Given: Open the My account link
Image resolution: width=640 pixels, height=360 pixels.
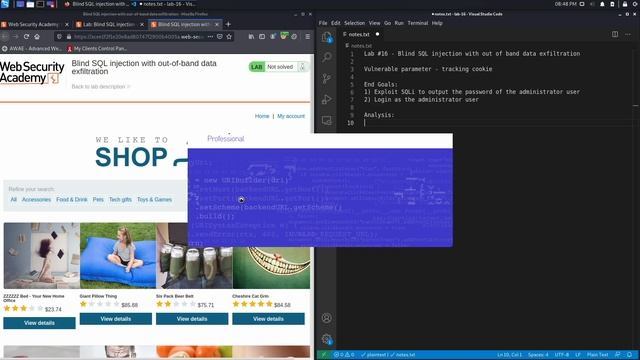Looking at the screenshot, I should [x=291, y=116].
